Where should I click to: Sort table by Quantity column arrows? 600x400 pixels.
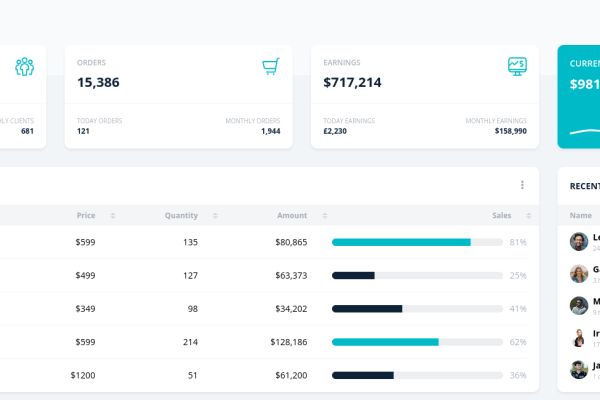tap(215, 216)
